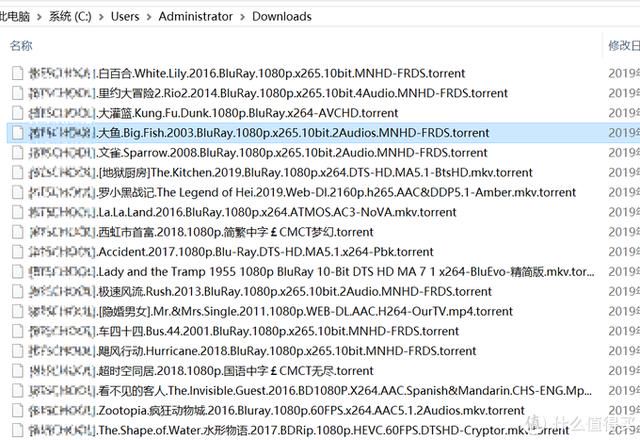Select La.La.Land.2016 NoVA torrent file name
This screenshot has height=440, width=640.
[242, 212]
